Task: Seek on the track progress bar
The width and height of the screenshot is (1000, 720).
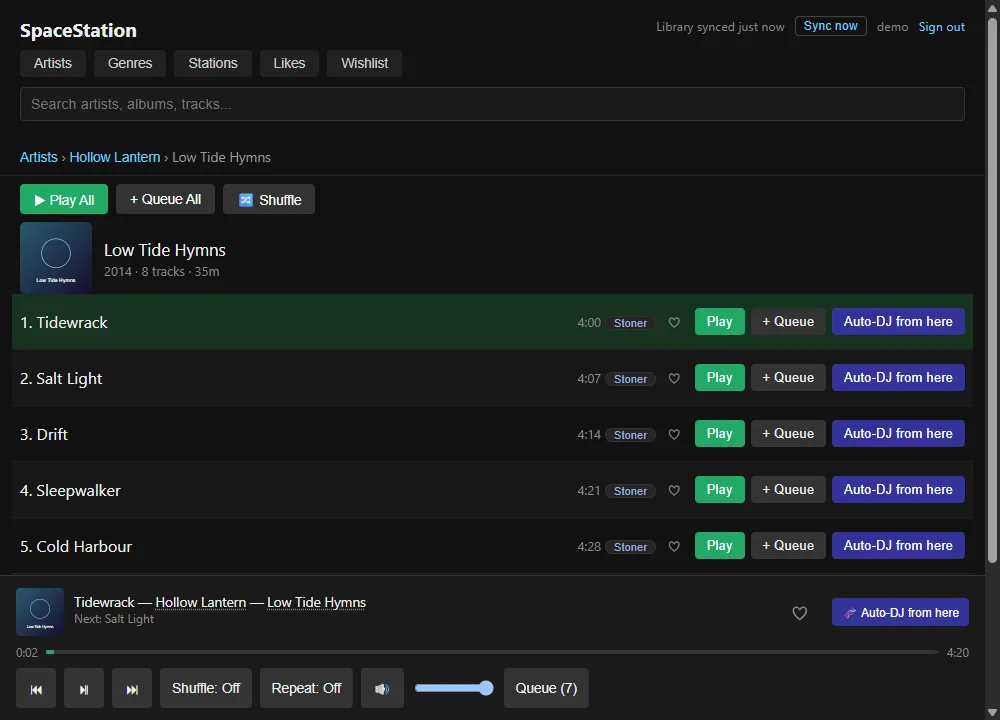Action: (492, 652)
